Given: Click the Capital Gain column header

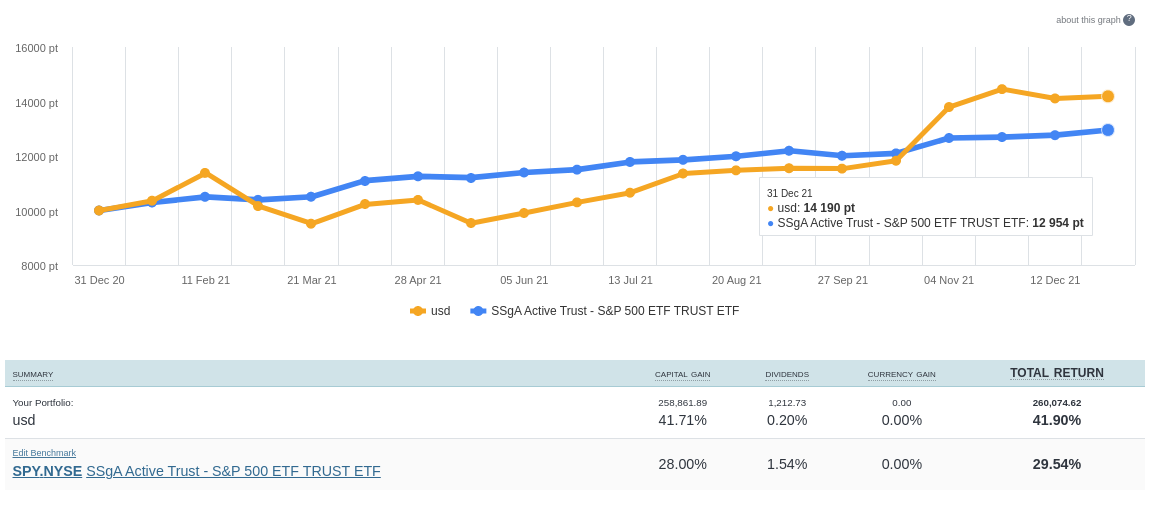Looking at the screenshot, I should (682, 375).
